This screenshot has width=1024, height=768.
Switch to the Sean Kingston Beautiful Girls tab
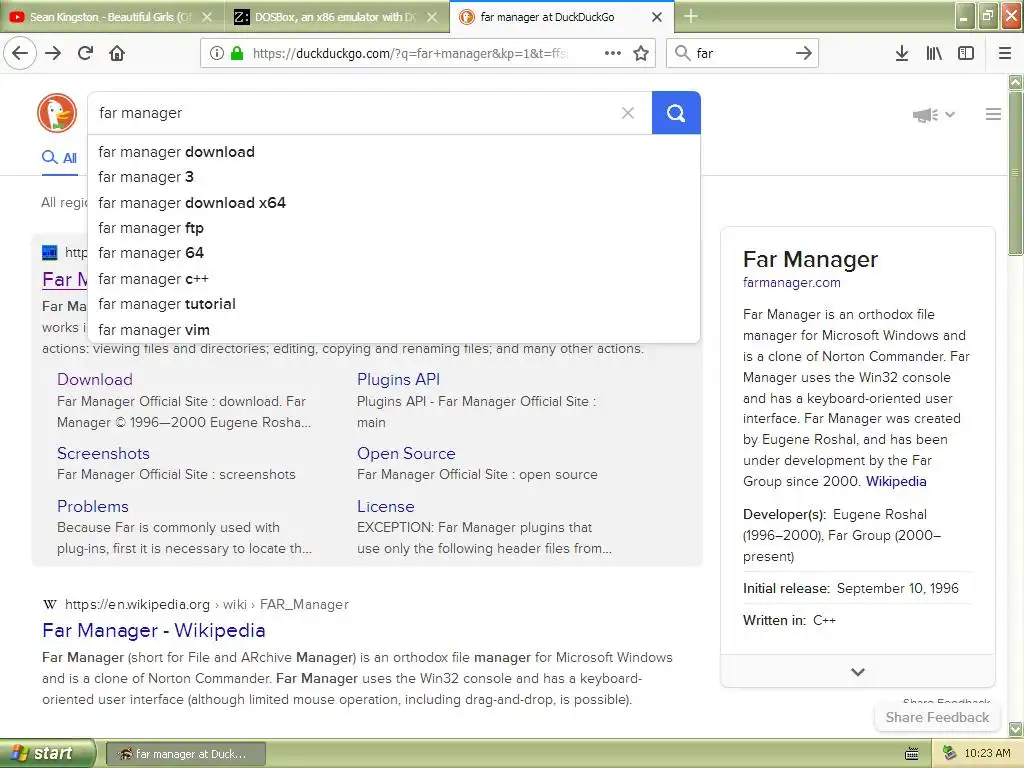coord(111,17)
